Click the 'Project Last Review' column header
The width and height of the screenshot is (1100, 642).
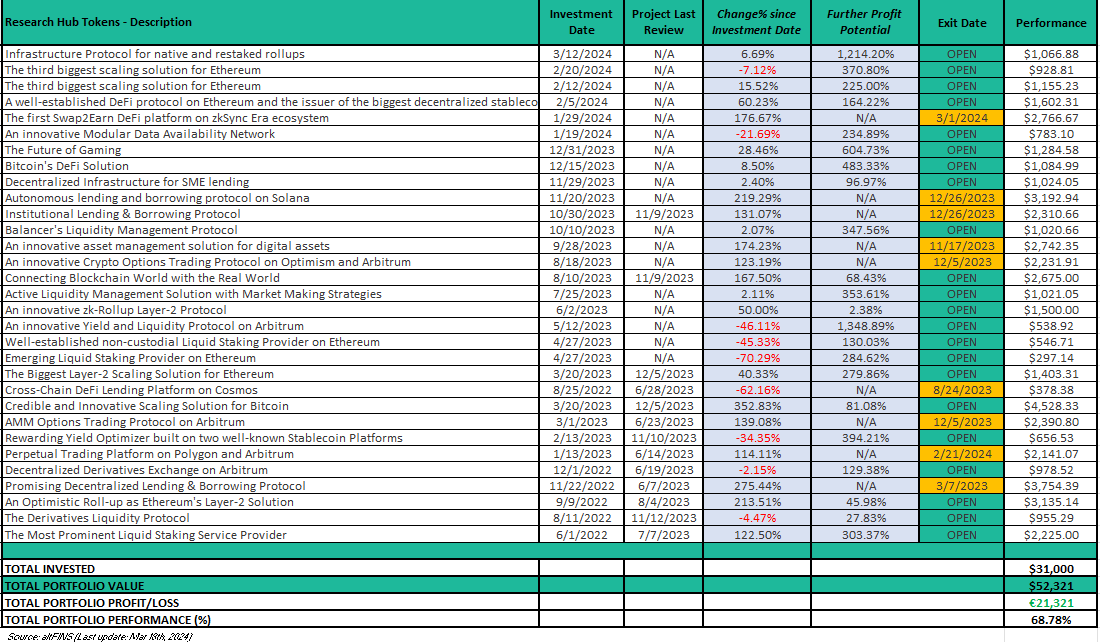tap(663, 22)
